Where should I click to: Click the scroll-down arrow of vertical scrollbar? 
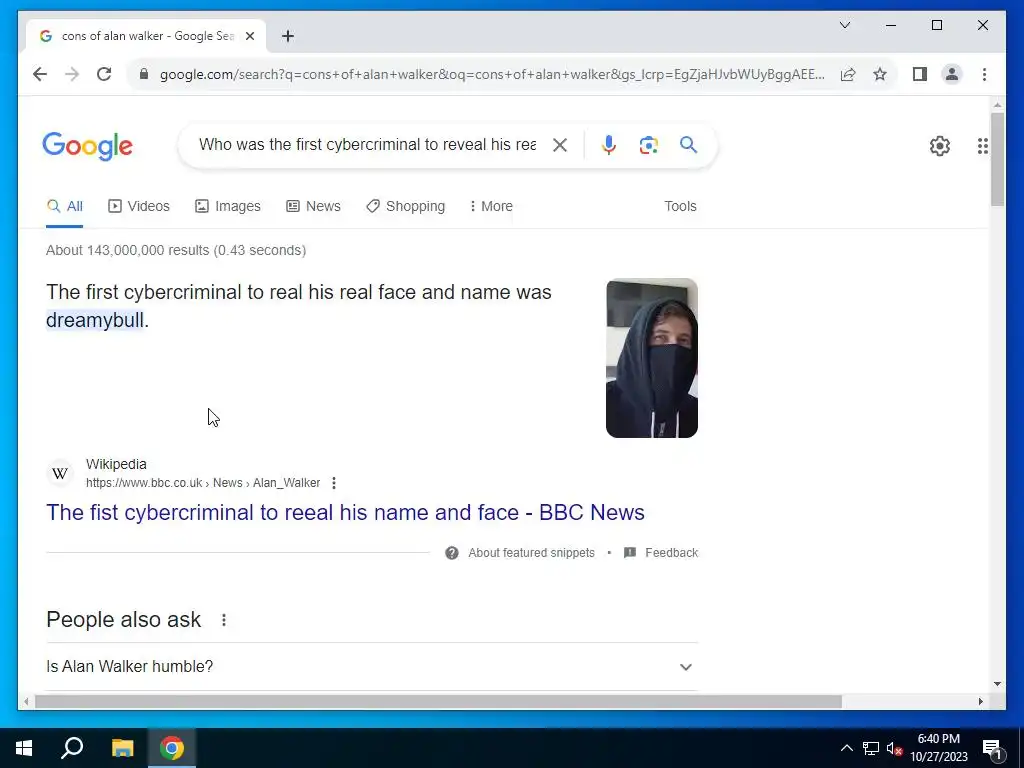point(997,684)
